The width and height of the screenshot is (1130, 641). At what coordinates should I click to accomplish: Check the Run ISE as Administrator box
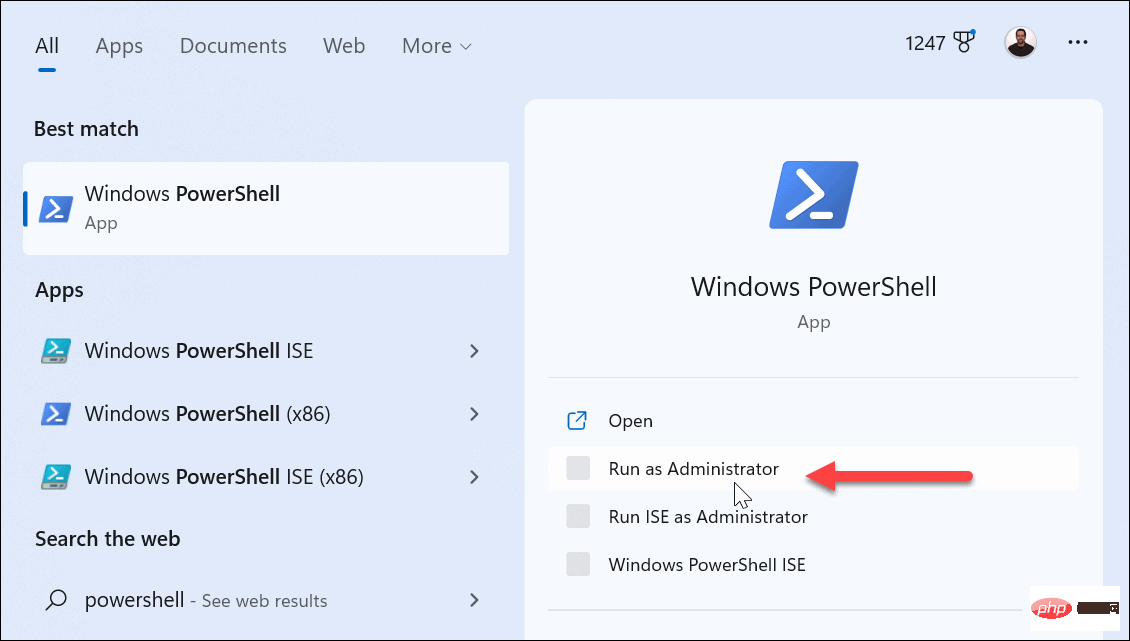coord(577,516)
